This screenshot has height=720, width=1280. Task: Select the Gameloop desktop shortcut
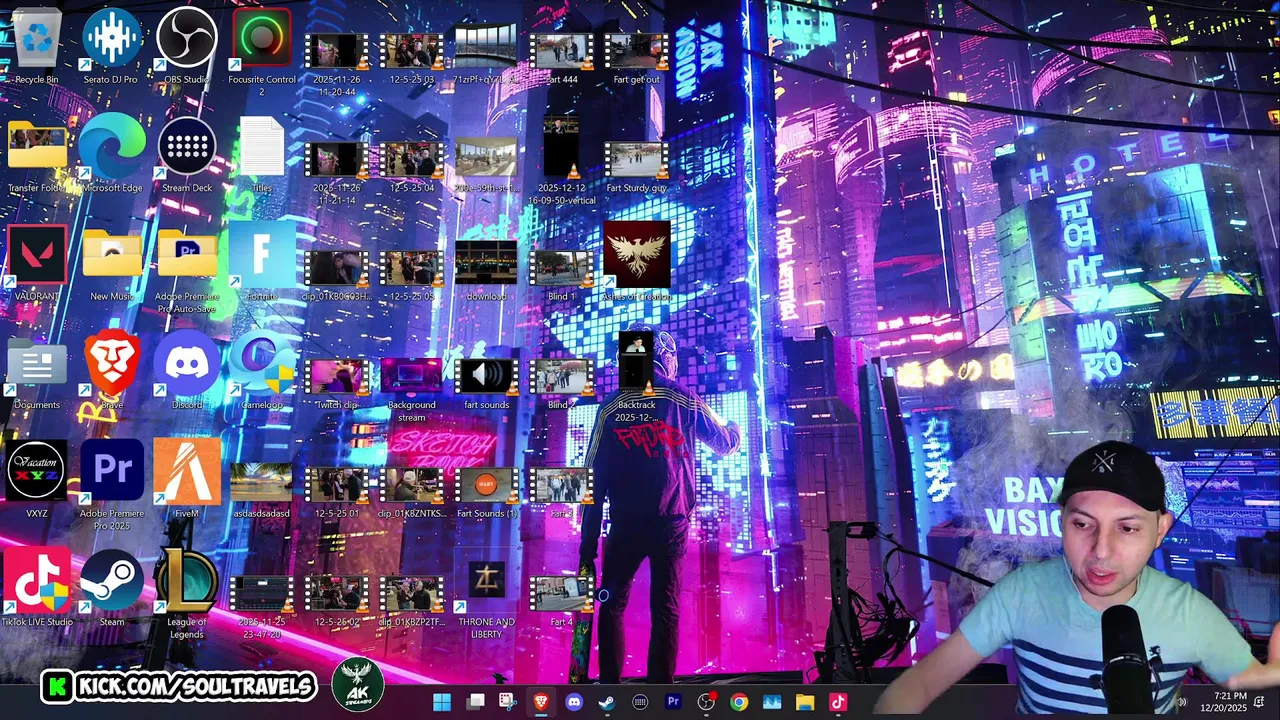pos(261,372)
